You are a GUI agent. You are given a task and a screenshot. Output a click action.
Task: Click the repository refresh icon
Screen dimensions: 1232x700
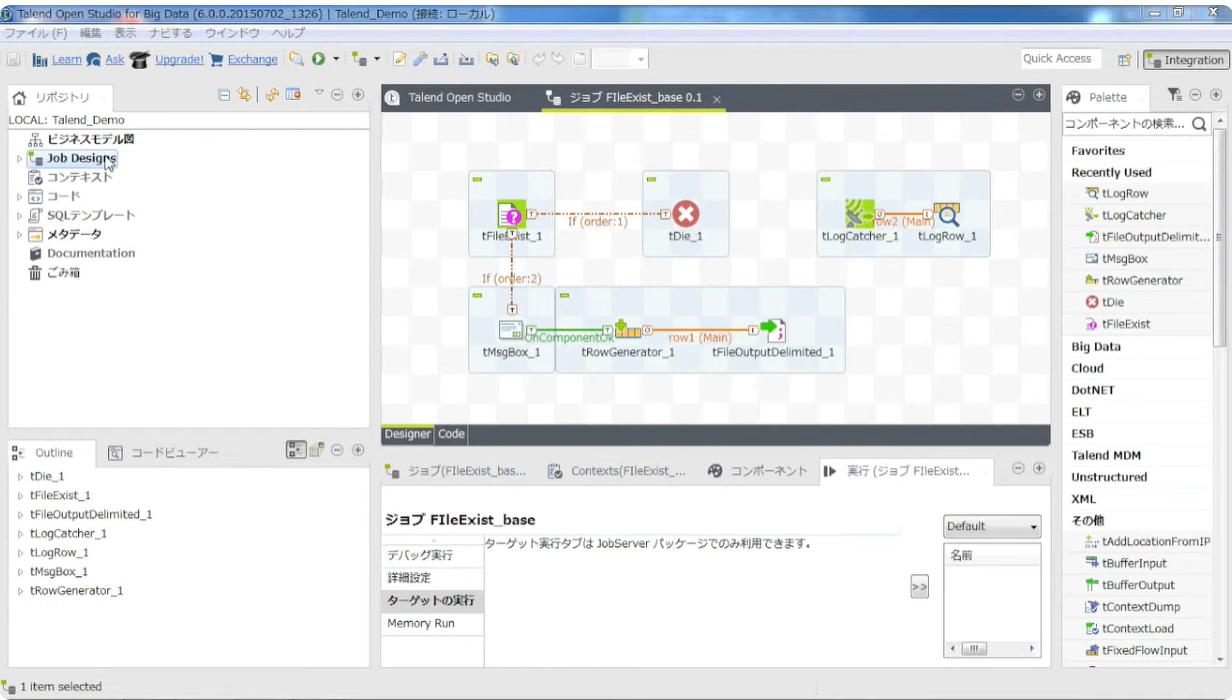(x=272, y=95)
